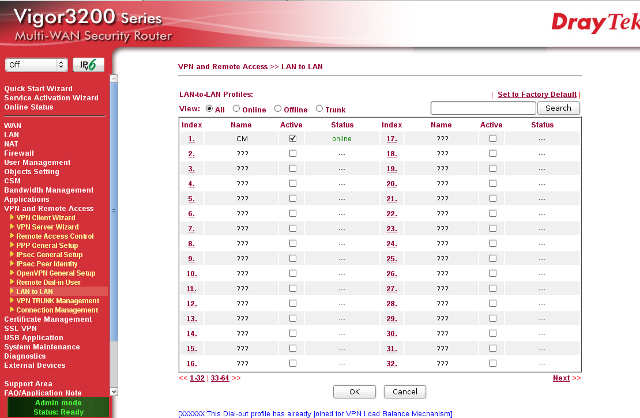640x418 pixels.
Task: Click the DrayTek logo
Action: (596, 22)
